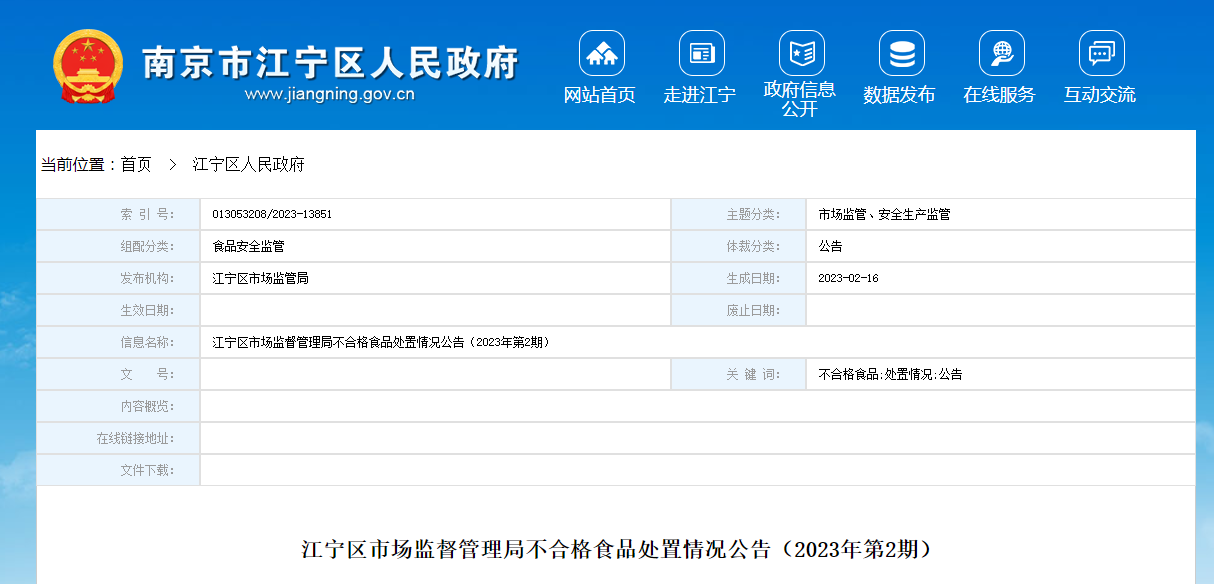Click the 索引号 field label
The image size is (1214, 584).
click(147, 214)
